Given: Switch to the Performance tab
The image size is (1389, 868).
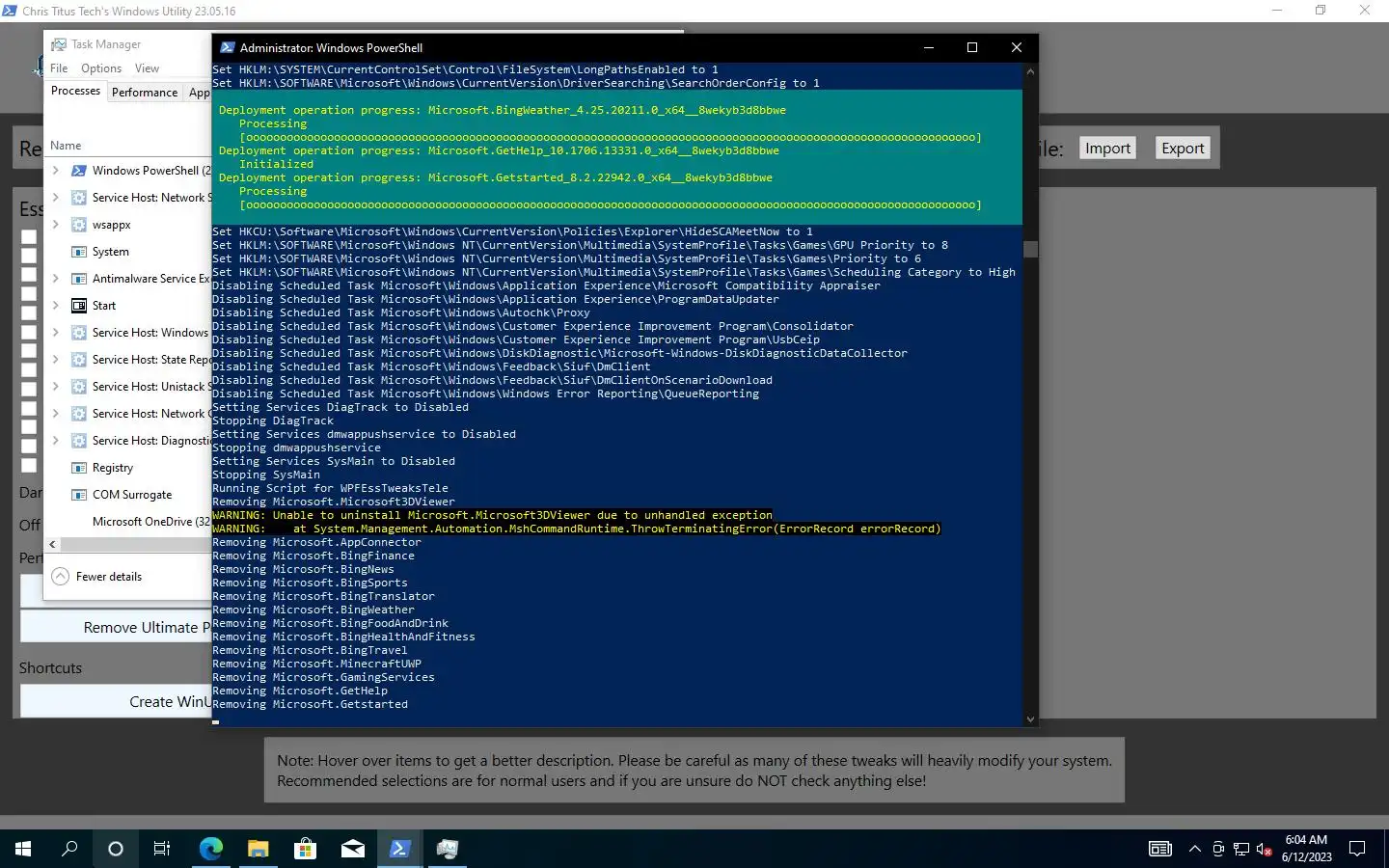Looking at the screenshot, I should tap(145, 93).
